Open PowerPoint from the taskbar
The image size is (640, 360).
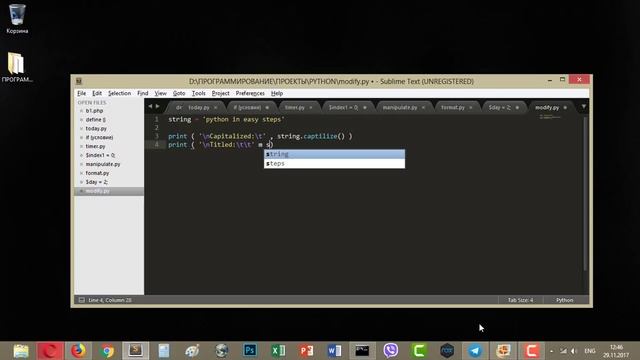click(x=306, y=351)
